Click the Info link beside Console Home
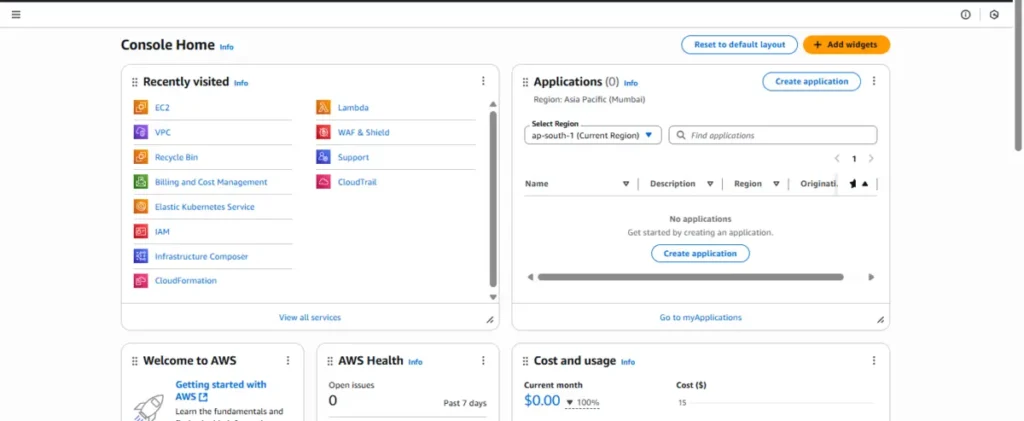Viewport: 1024px width, 421px height. tap(227, 47)
